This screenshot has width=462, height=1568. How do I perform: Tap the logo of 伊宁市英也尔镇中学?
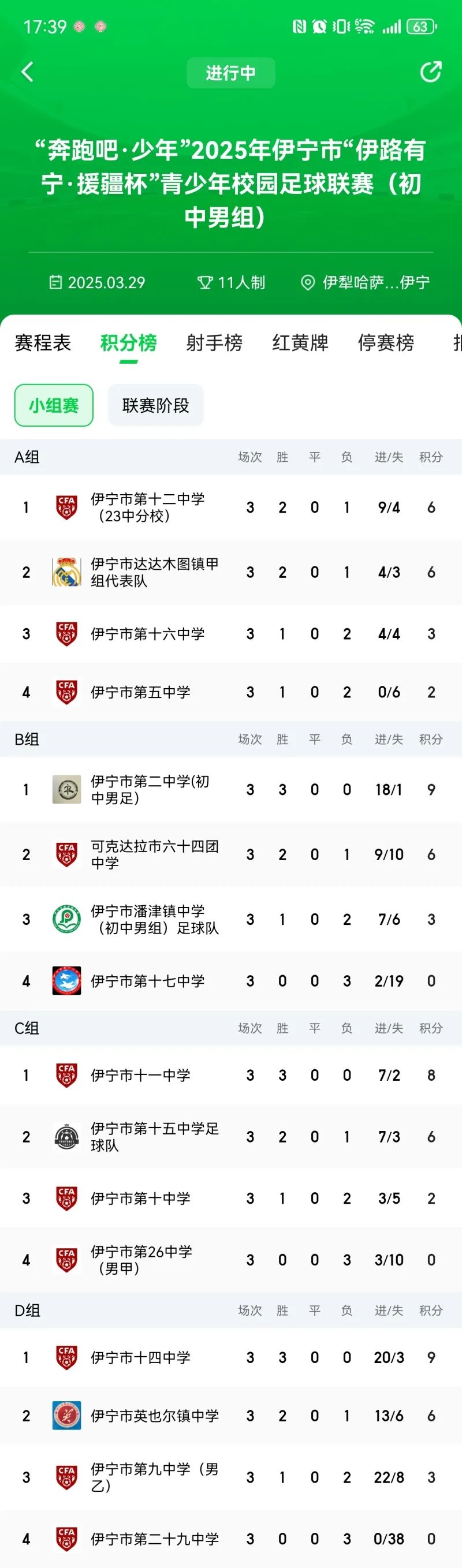pyautogui.click(x=66, y=1415)
